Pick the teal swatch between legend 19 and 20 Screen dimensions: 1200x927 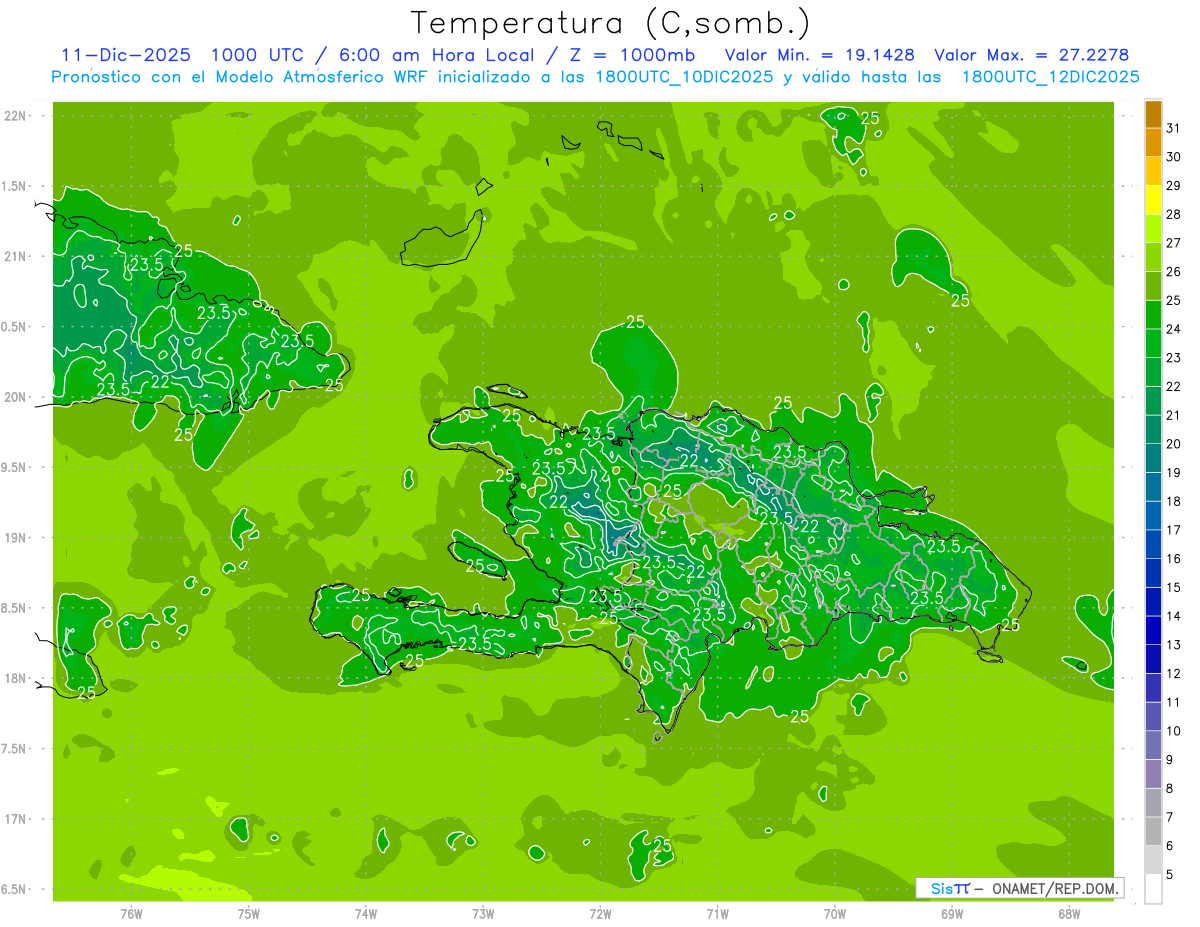pos(1153,458)
